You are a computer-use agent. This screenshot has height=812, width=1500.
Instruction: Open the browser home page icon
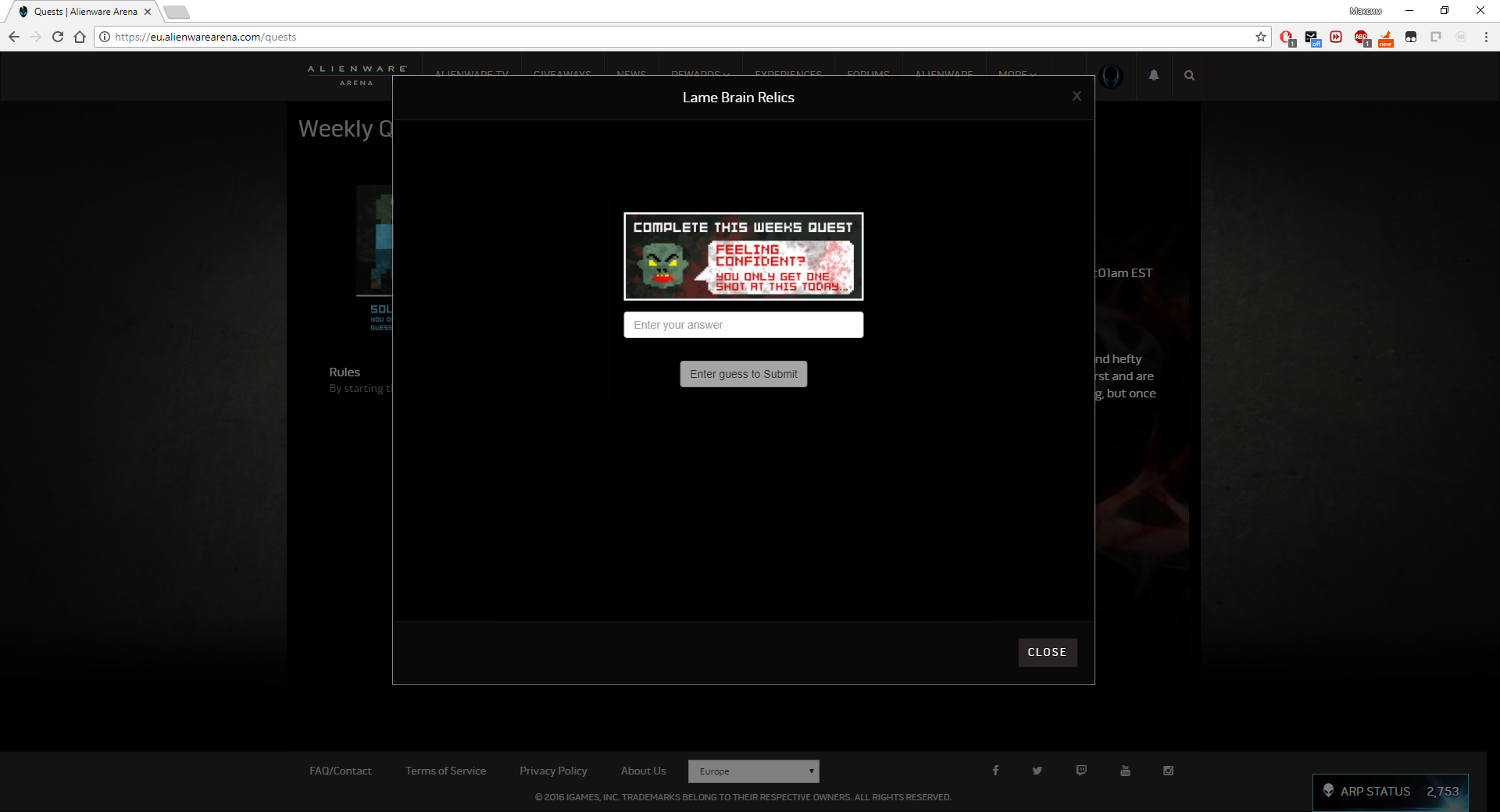pyautogui.click(x=80, y=37)
